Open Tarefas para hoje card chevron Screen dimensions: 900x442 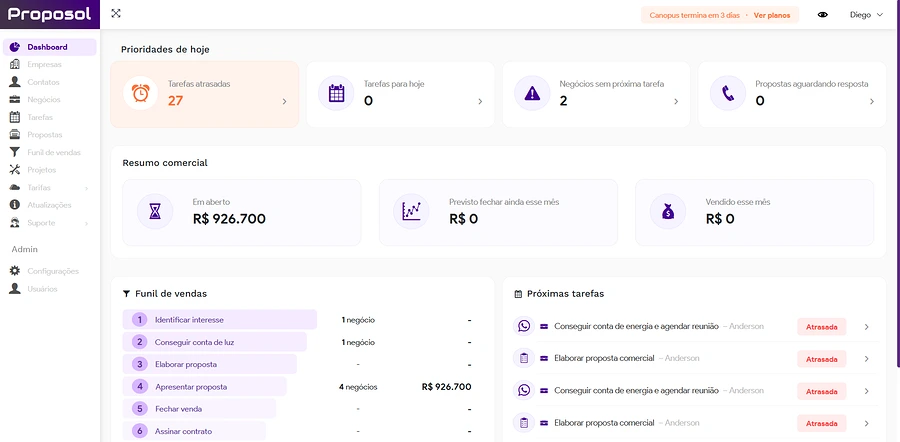tap(480, 102)
